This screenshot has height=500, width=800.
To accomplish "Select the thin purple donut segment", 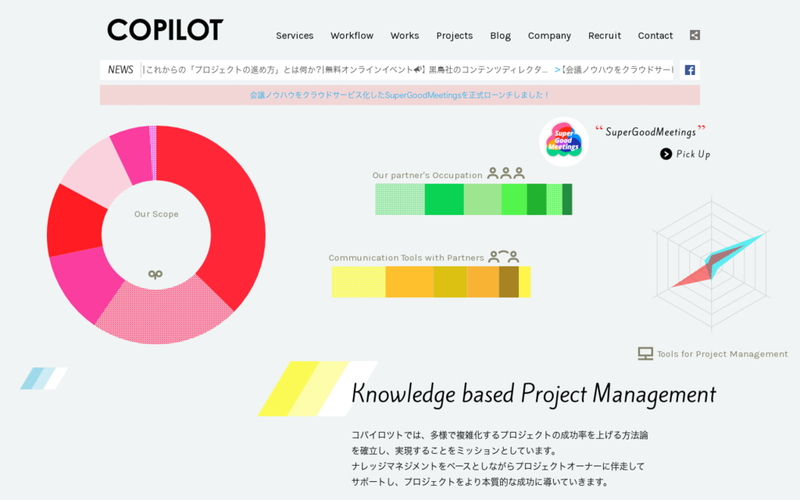I will (x=153, y=153).
